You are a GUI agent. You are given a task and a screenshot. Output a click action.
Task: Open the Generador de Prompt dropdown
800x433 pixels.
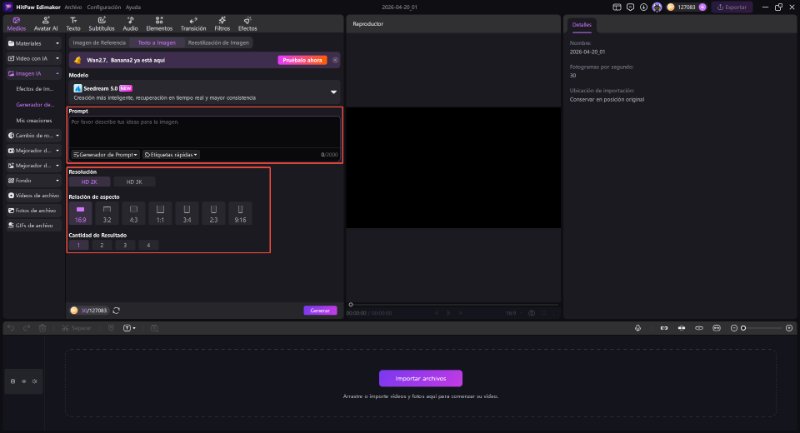click(105, 155)
